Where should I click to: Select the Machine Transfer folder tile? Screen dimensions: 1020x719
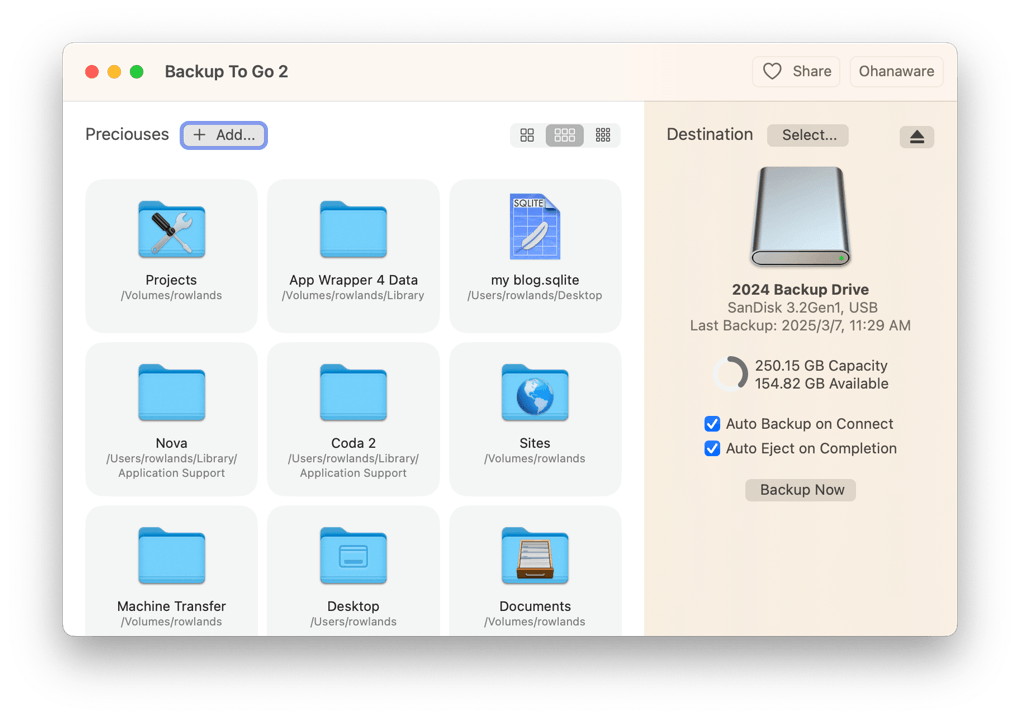coord(171,570)
